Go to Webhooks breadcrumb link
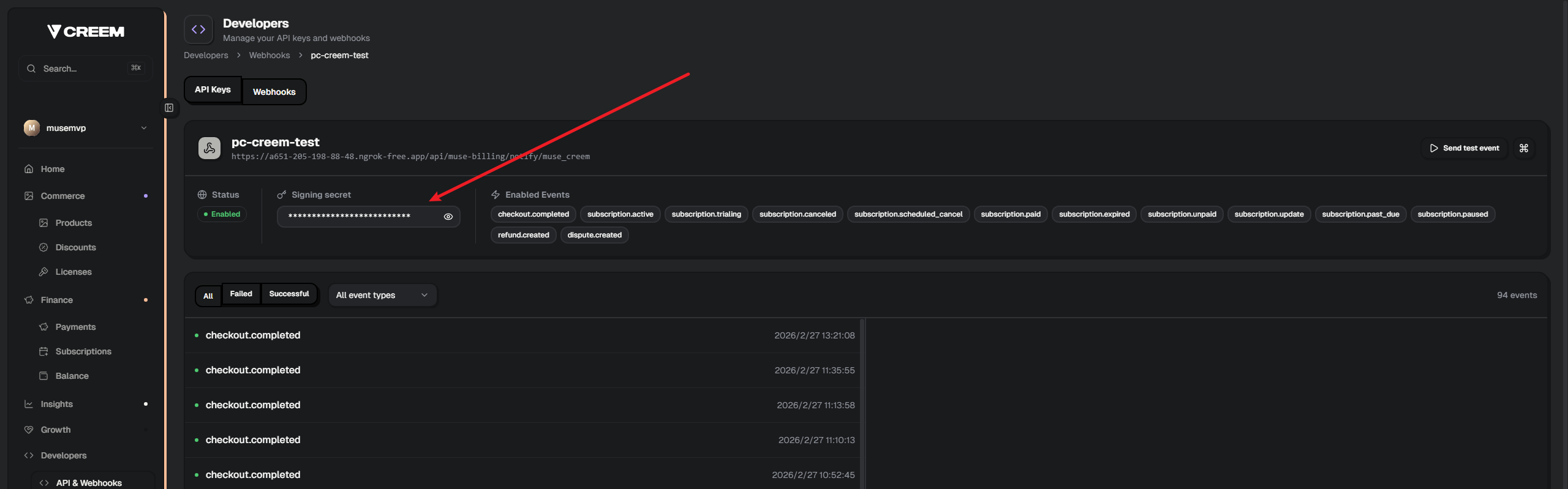Image resolution: width=1568 pixels, height=489 pixels. (269, 55)
